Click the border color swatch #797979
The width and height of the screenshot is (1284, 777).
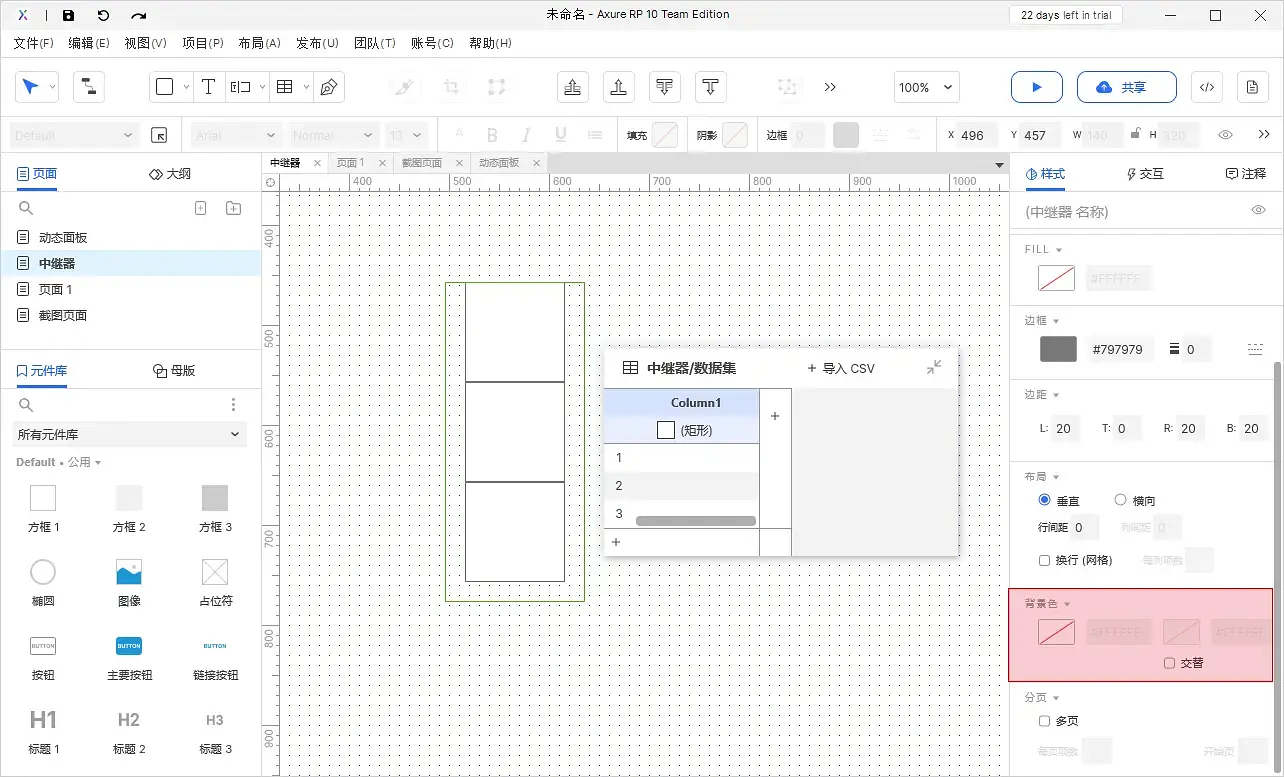click(1058, 349)
